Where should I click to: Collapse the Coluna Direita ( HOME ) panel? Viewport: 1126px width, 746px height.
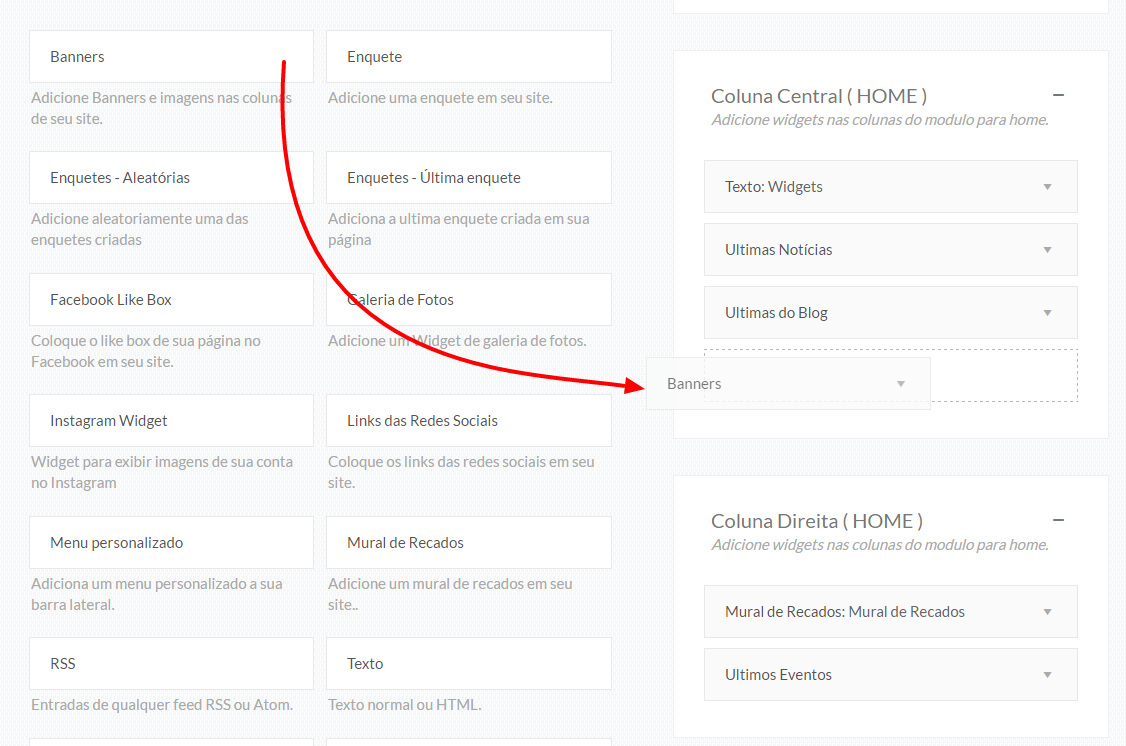coord(1058,521)
